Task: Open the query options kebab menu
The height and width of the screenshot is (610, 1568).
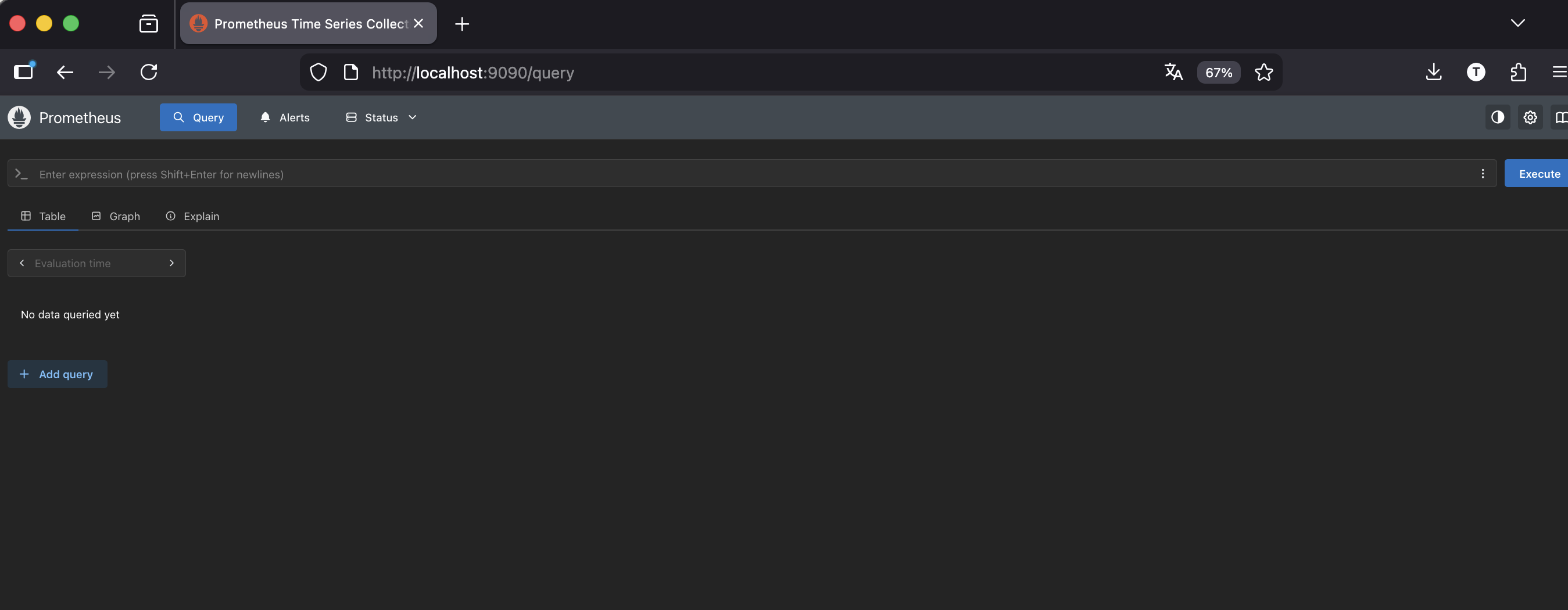Action: click(1483, 174)
